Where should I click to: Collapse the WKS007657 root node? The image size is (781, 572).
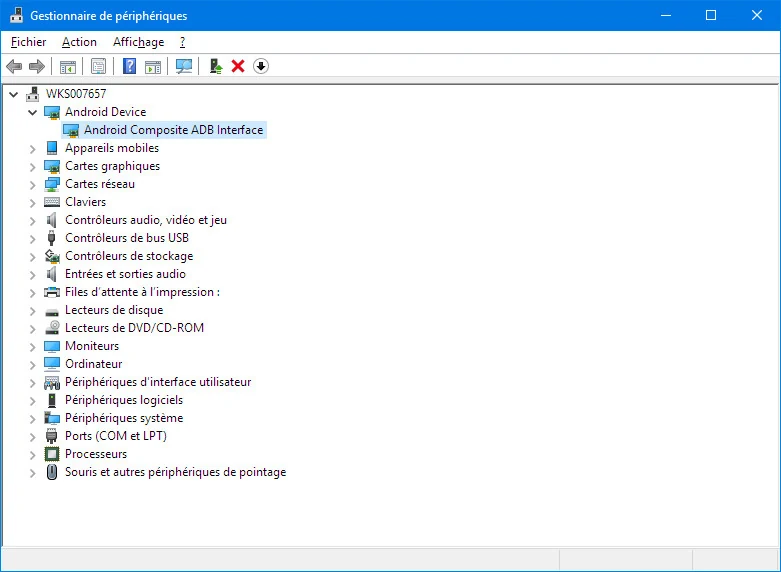tap(14, 94)
